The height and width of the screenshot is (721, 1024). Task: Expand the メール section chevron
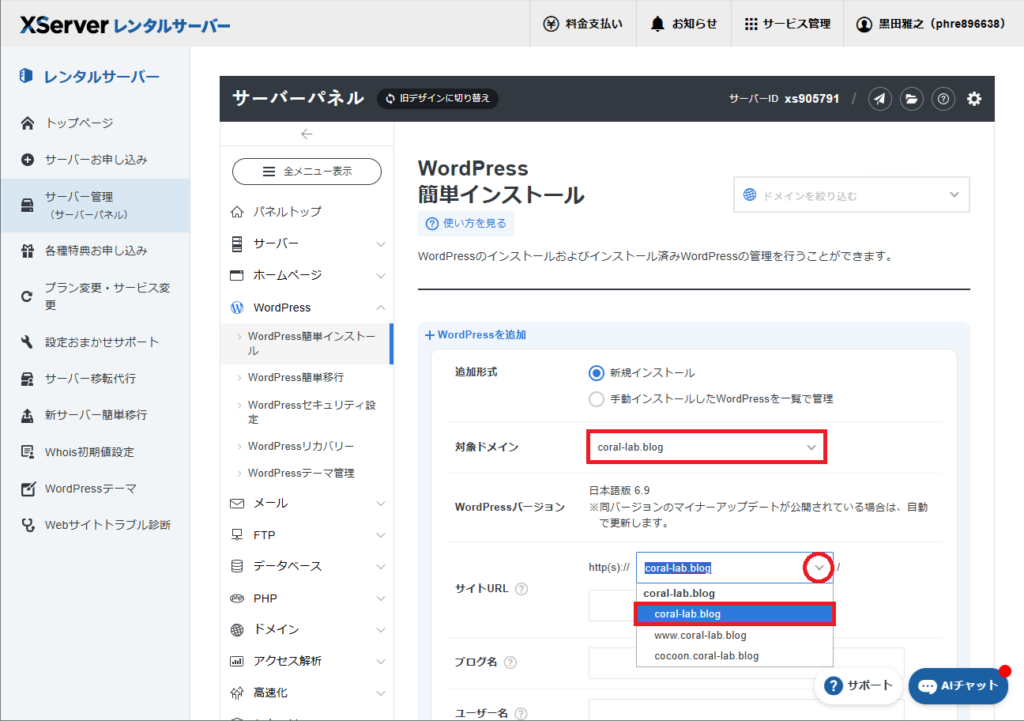point(380,503)
